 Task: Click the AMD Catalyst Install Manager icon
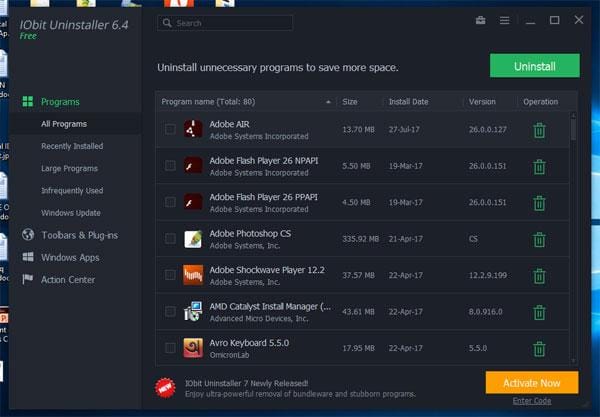193,311
